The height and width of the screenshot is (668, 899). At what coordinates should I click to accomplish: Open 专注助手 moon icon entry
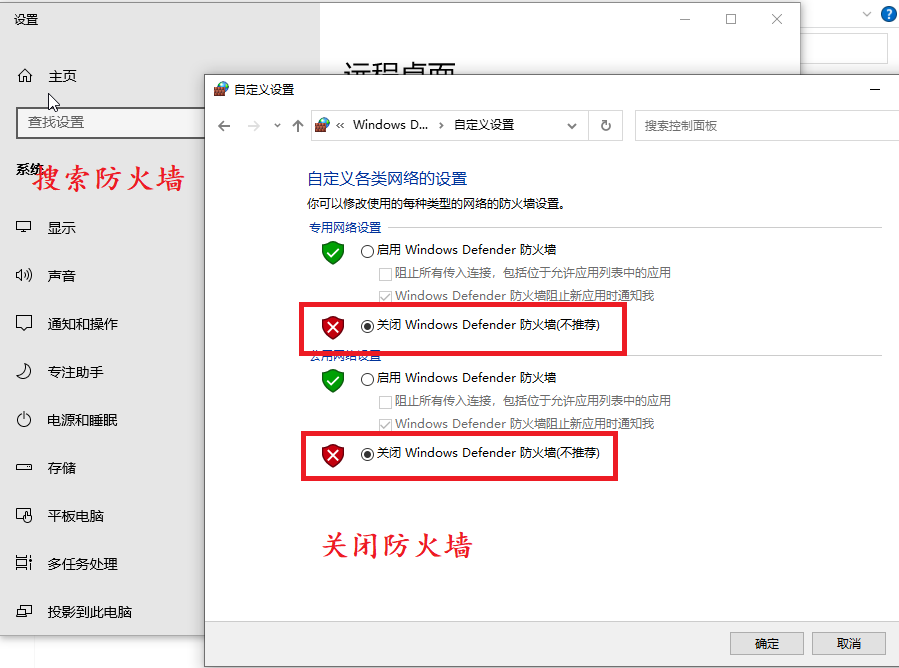(x=24, y=372)
